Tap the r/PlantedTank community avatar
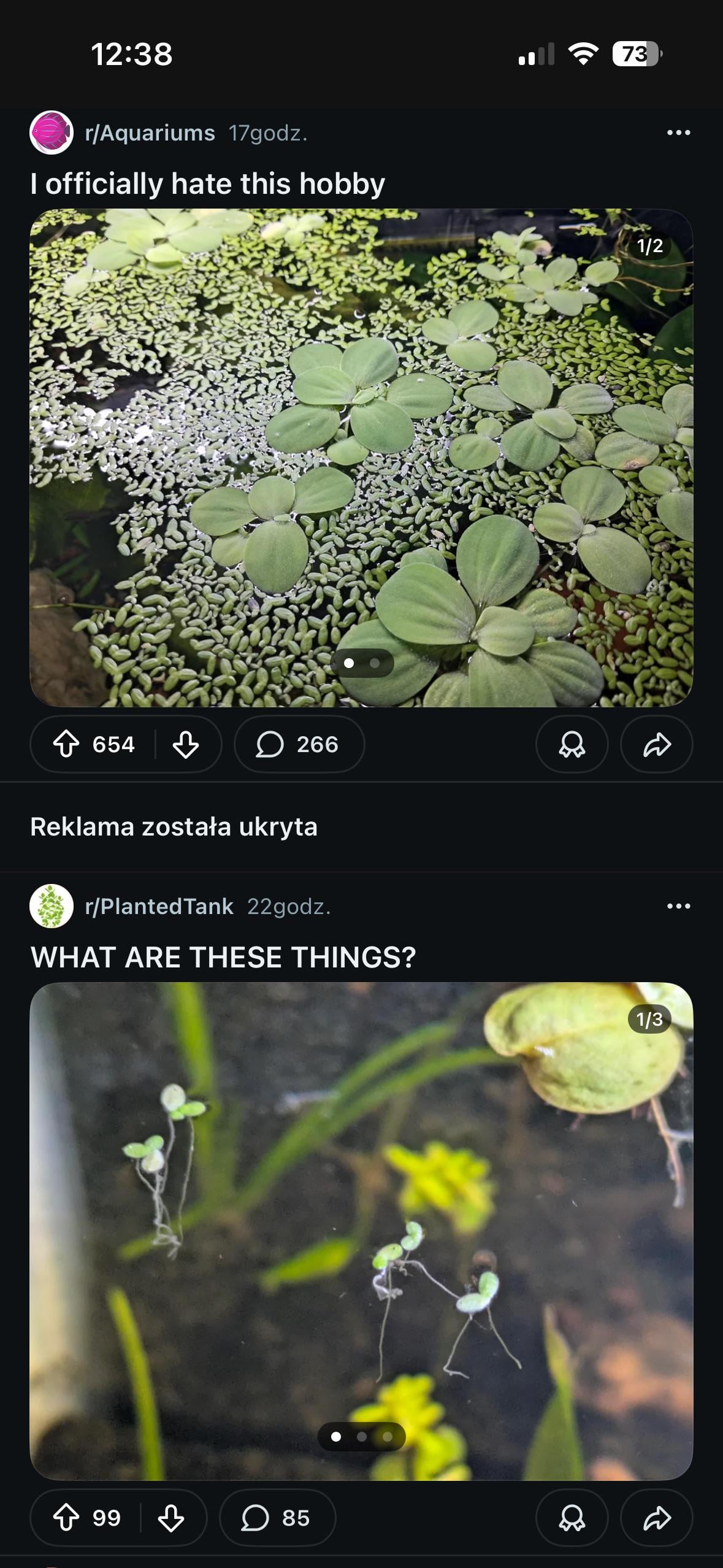This screenshot has height=1568, width=723. 52,906
